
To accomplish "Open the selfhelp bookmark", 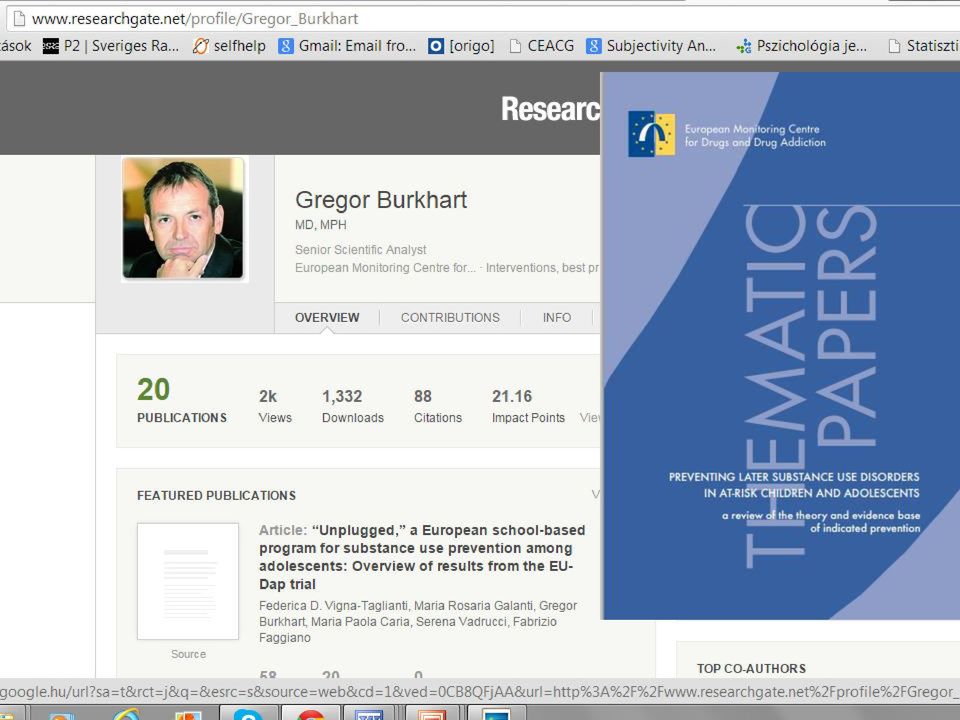I will (229, 46).
